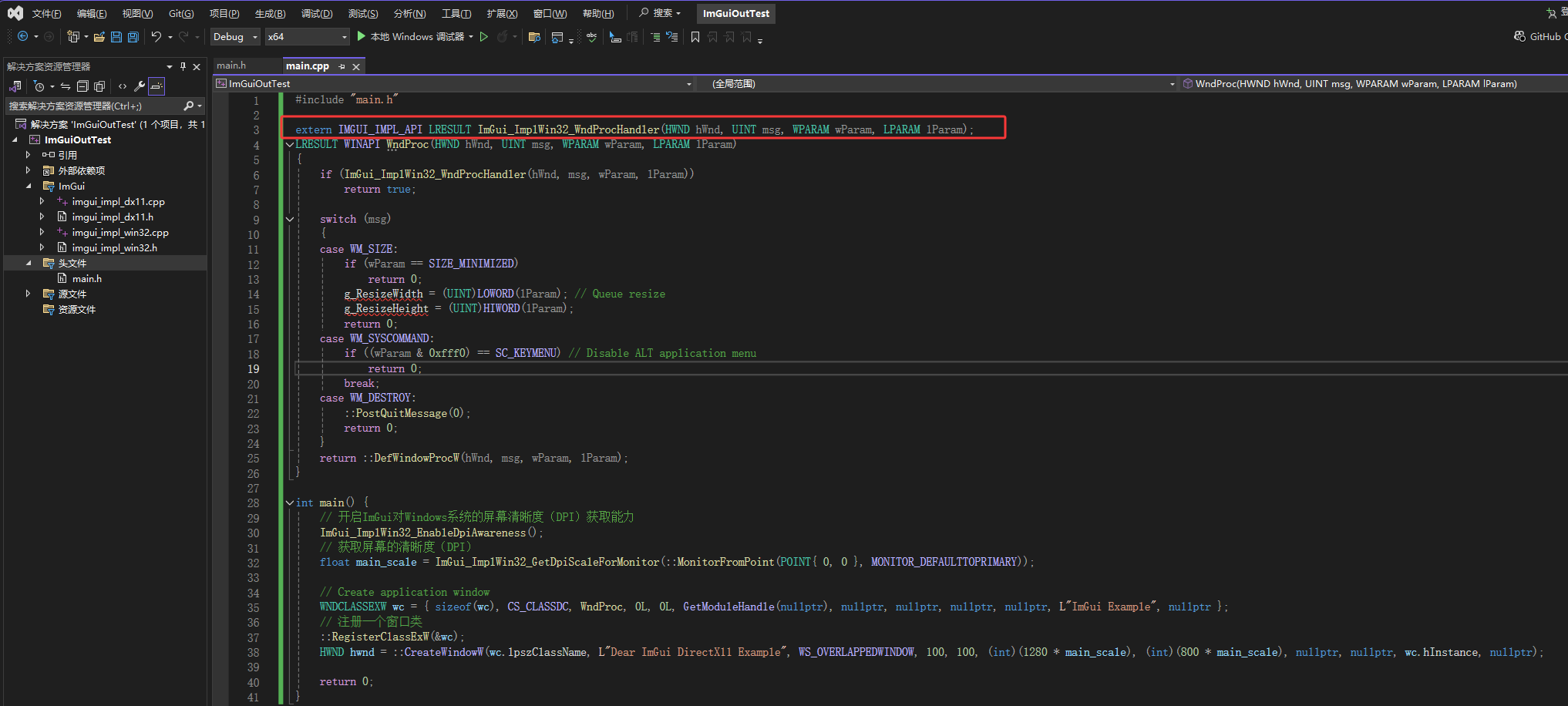Open the global scope (全局范围) dropdown
Image resolution: width=1568 pixels, height=706 pixels.
[x=938, y=83]
